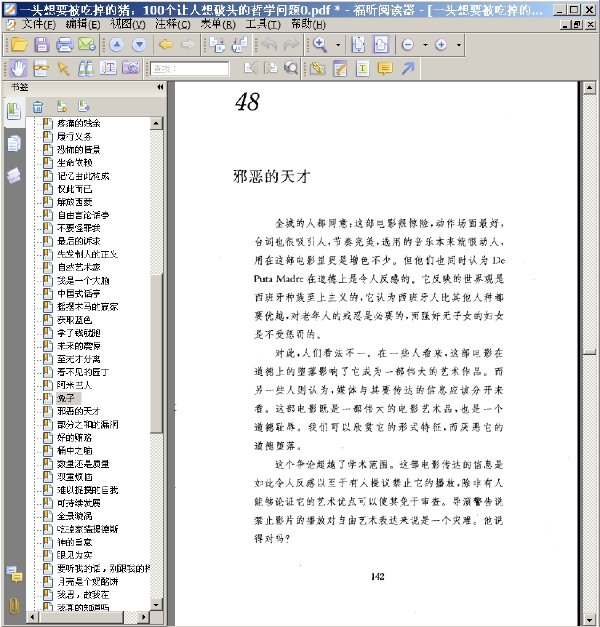Click the zoom out minus button
The image size is (600, 627).
click(x=408, y=44)
